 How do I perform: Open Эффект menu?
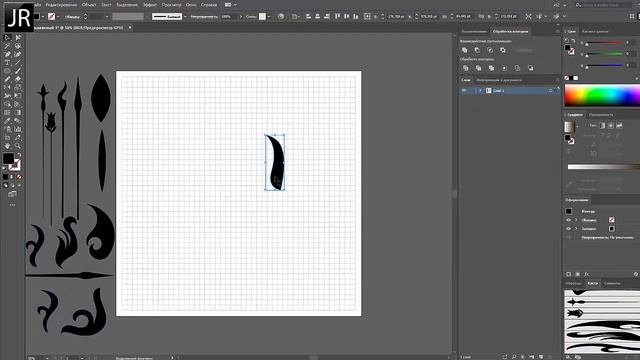pyautogui.click(x=150, y=5)
